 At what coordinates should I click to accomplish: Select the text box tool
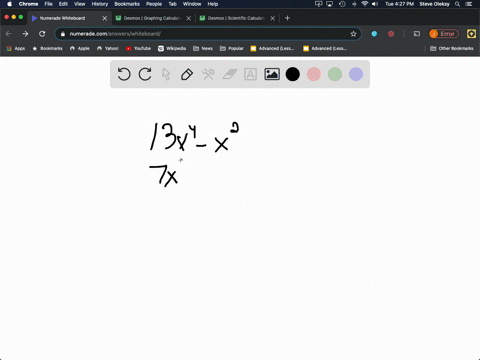pos(250,74)
